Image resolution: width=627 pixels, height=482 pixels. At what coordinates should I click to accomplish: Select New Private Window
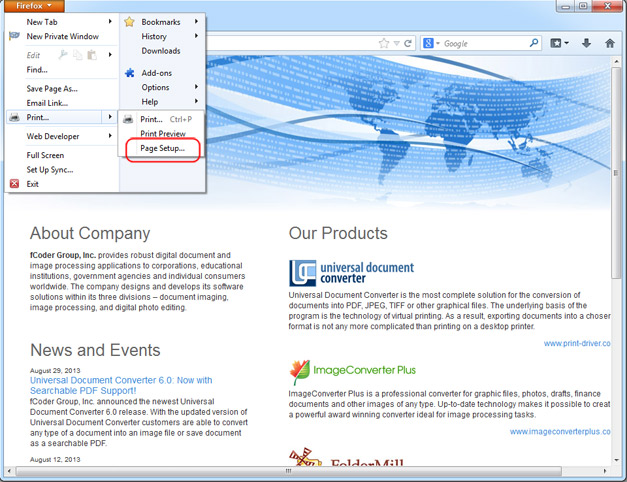pyautogui.click(x=62, y=36)
